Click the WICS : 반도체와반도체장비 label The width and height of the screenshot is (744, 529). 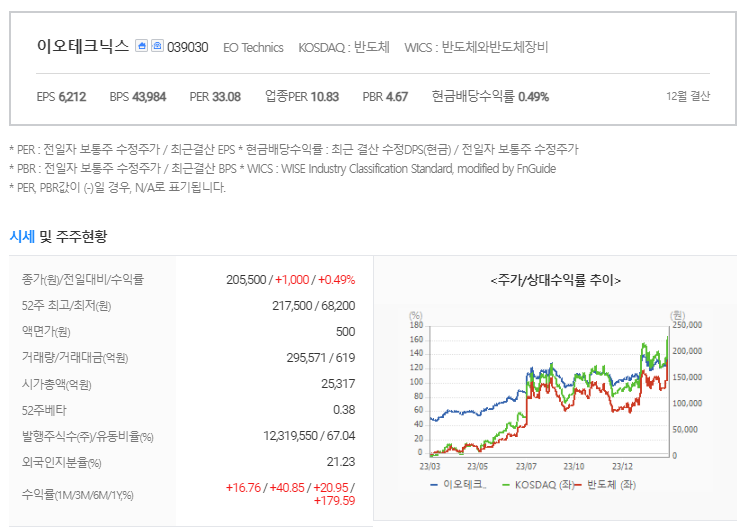coord(476,47)
